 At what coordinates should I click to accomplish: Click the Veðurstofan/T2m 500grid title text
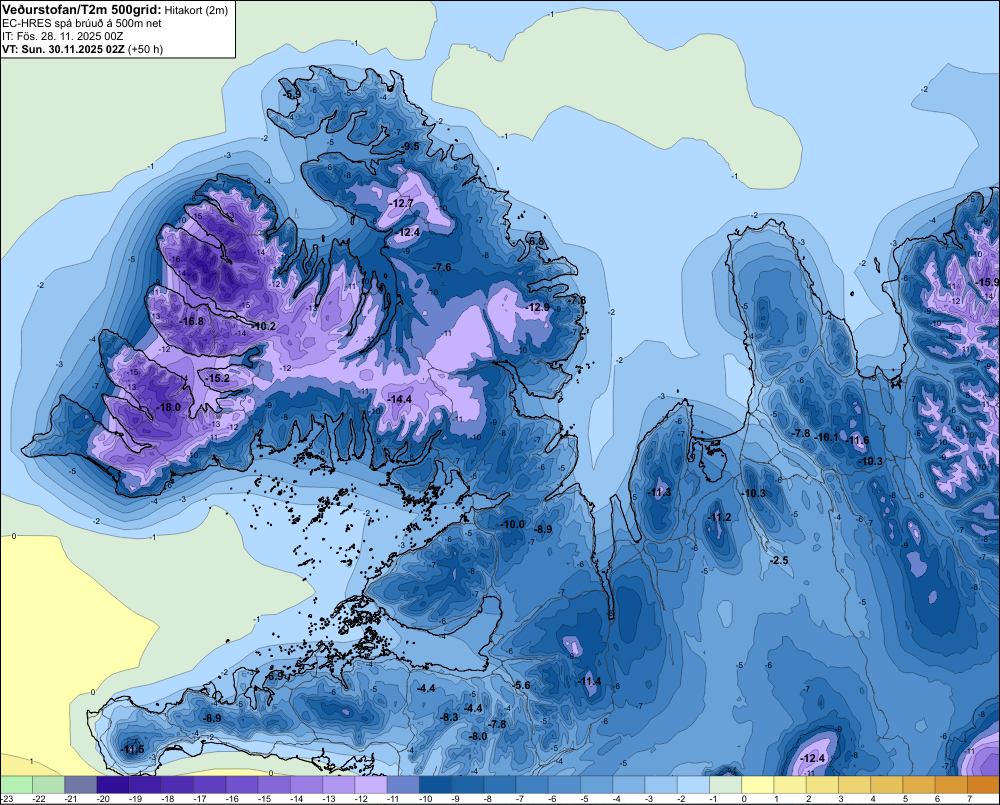(81, 9)
